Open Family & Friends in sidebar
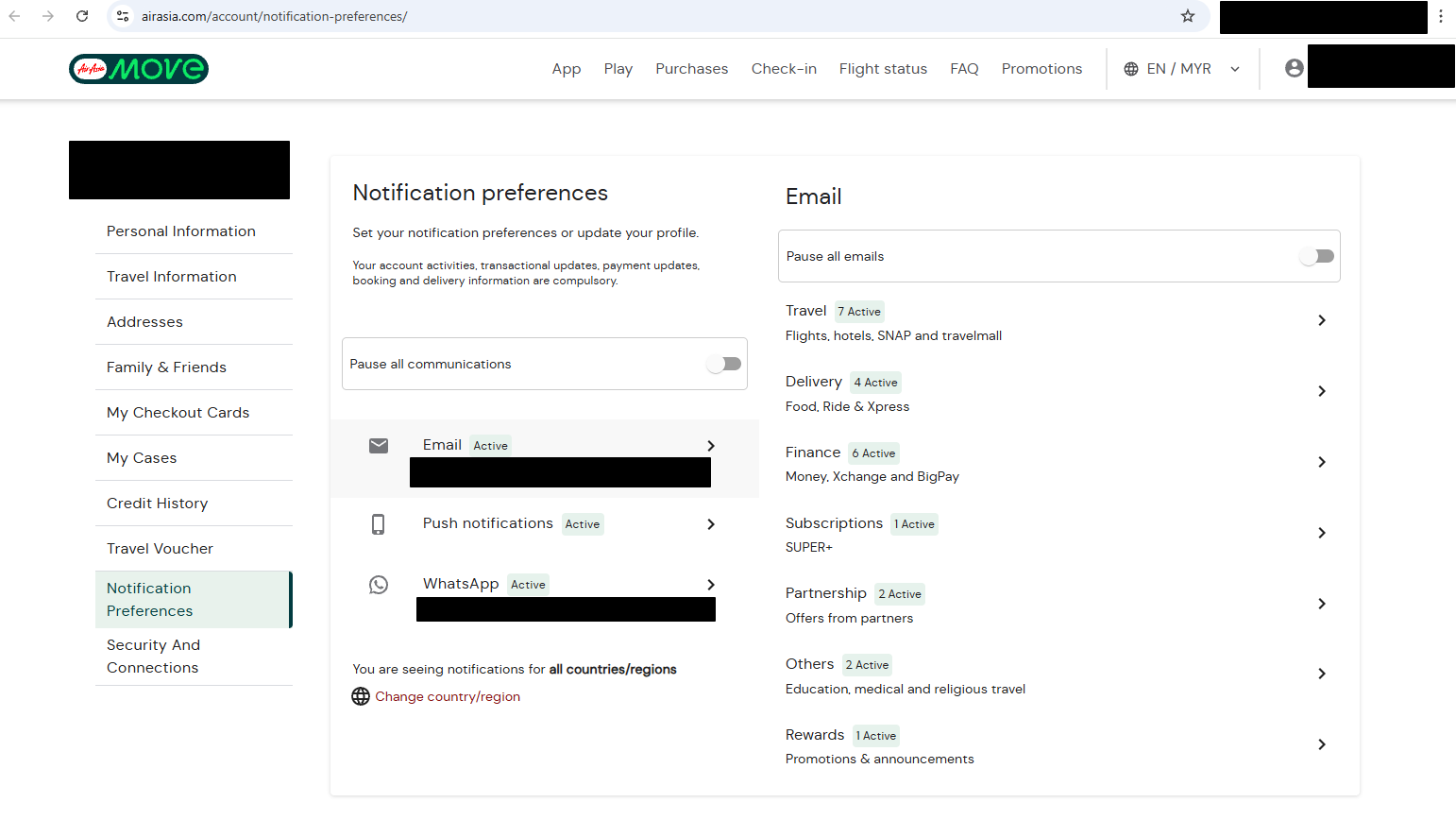 tap(194, 367)
